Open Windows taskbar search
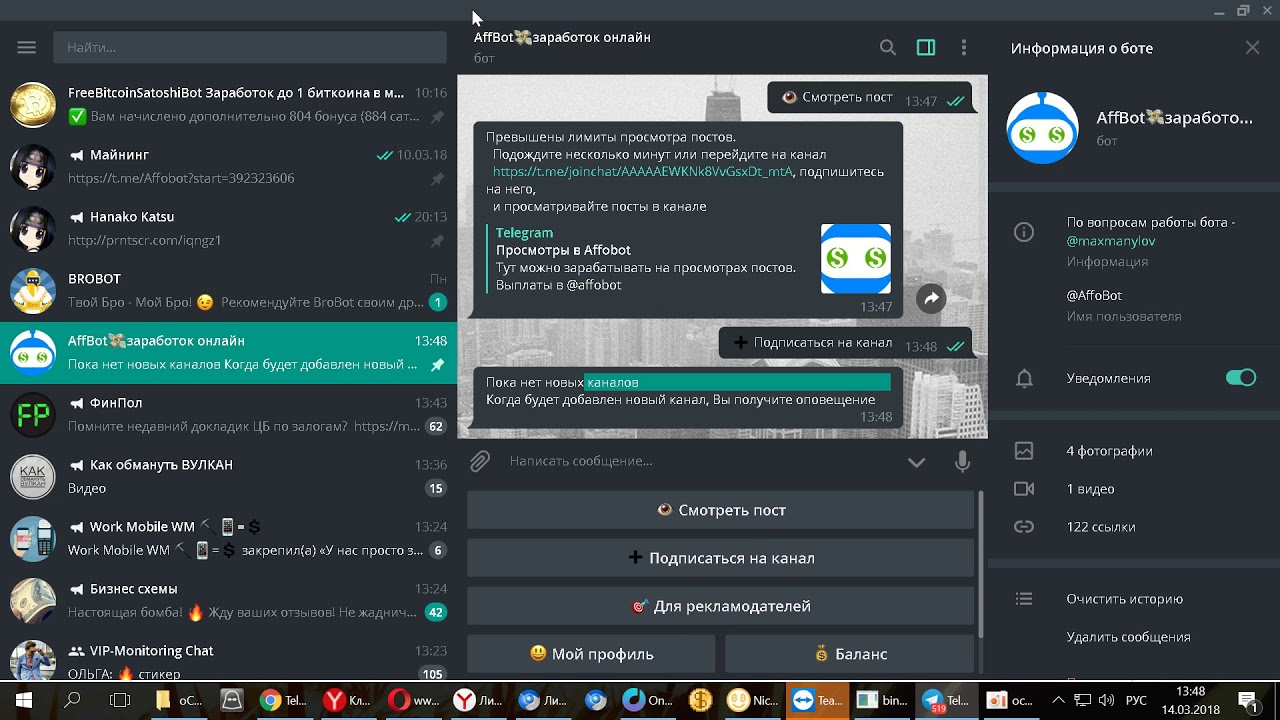The width and height of the screenshot is (1280, 720). point(72,700)
